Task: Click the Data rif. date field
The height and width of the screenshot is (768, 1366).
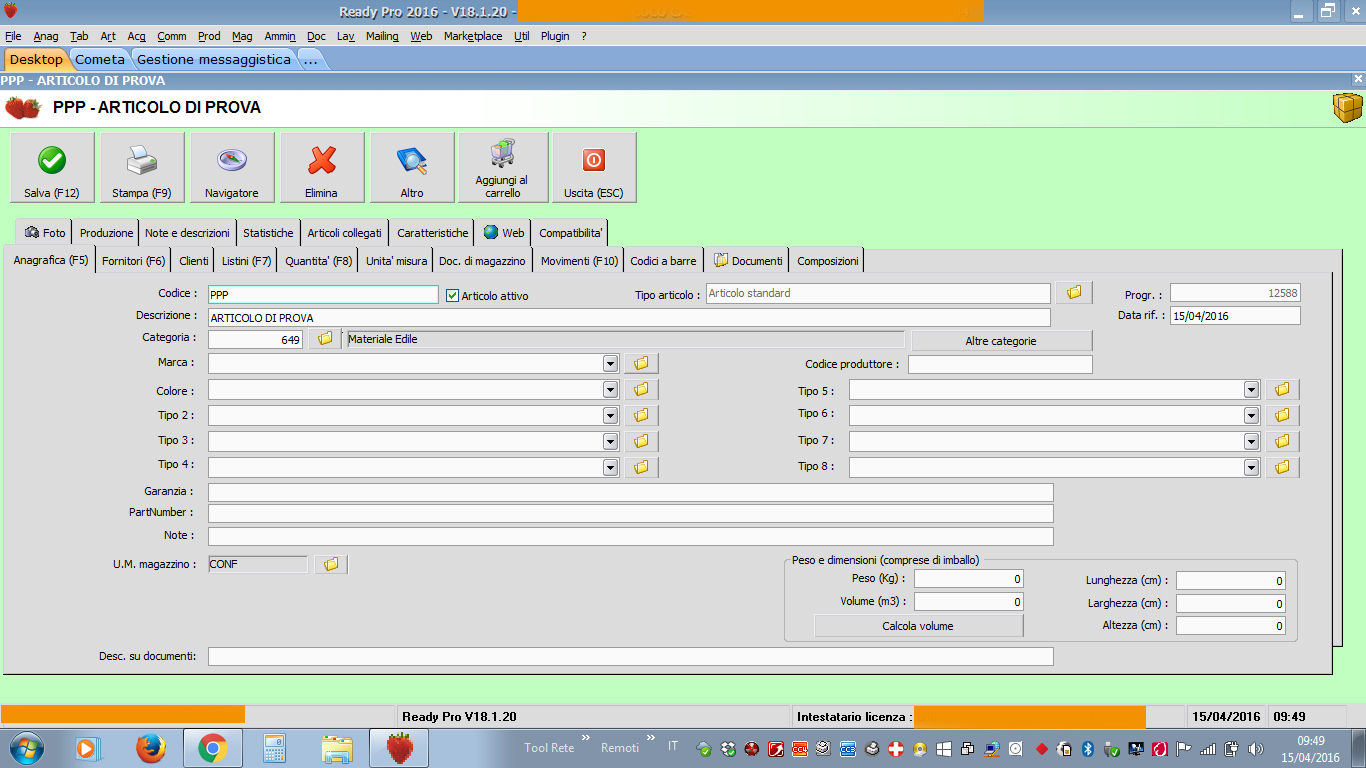Action: (1235, 316)
